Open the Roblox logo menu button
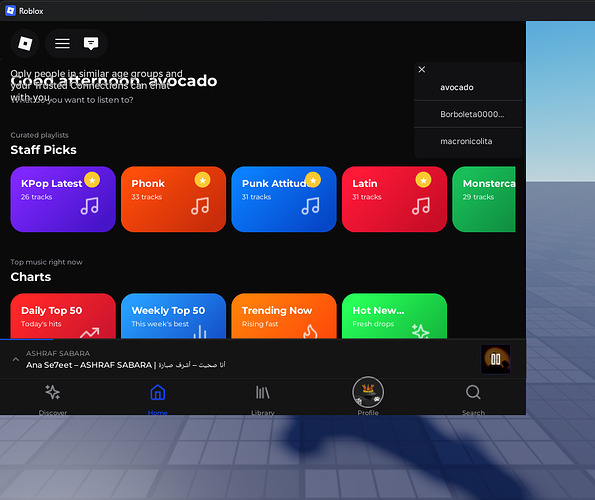 25,43
